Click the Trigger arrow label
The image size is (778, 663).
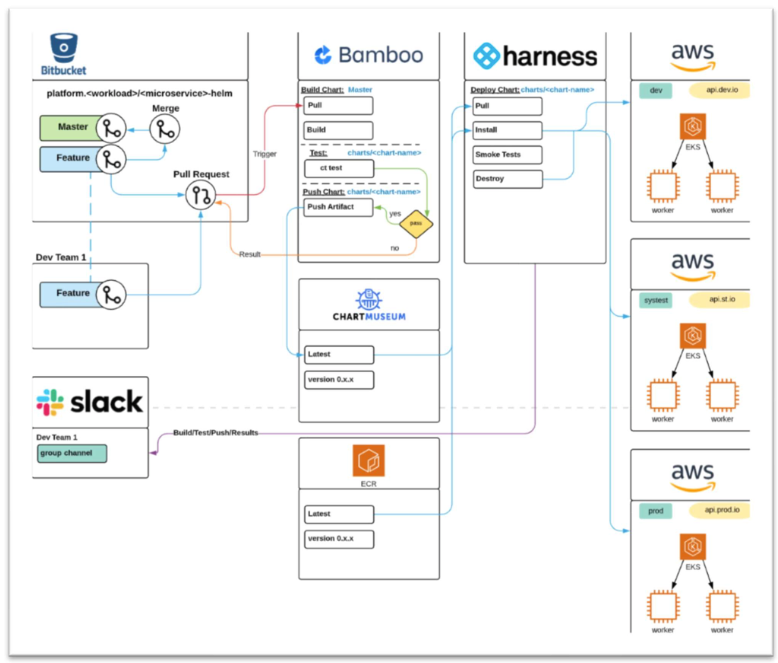pyautogui.click(x=264, y=154)
